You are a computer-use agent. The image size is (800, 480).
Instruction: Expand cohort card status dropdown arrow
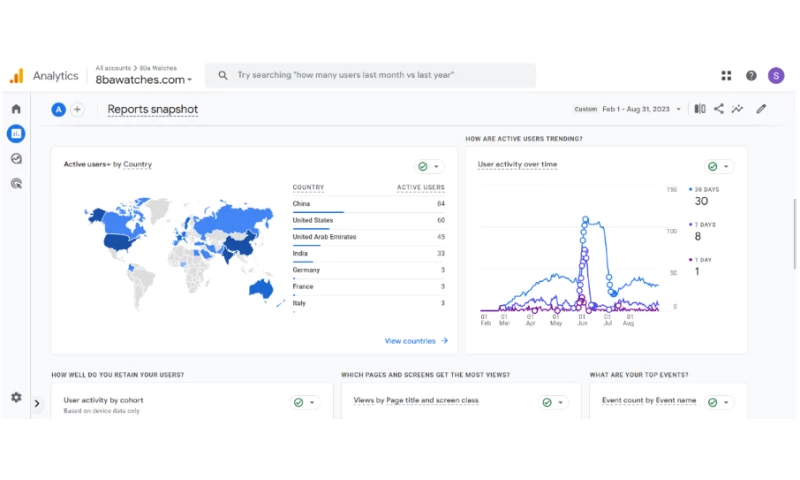312,402
